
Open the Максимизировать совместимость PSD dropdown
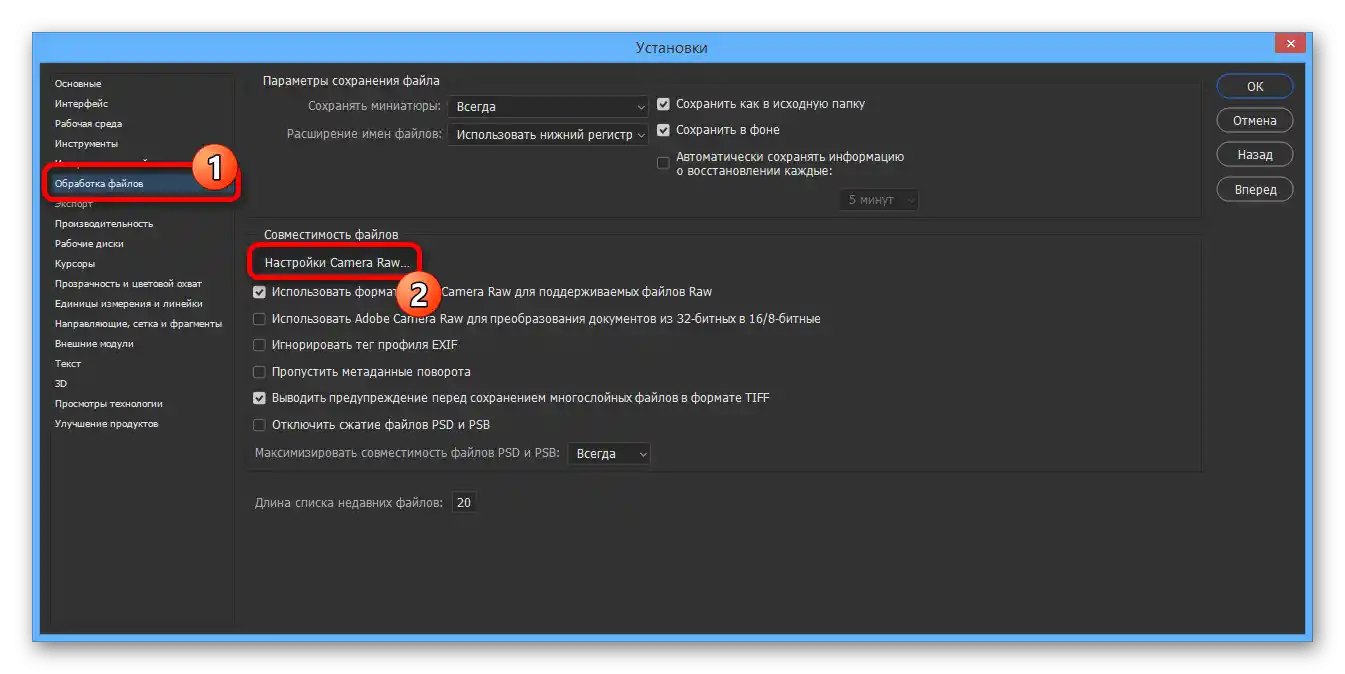tap(609, 454)
